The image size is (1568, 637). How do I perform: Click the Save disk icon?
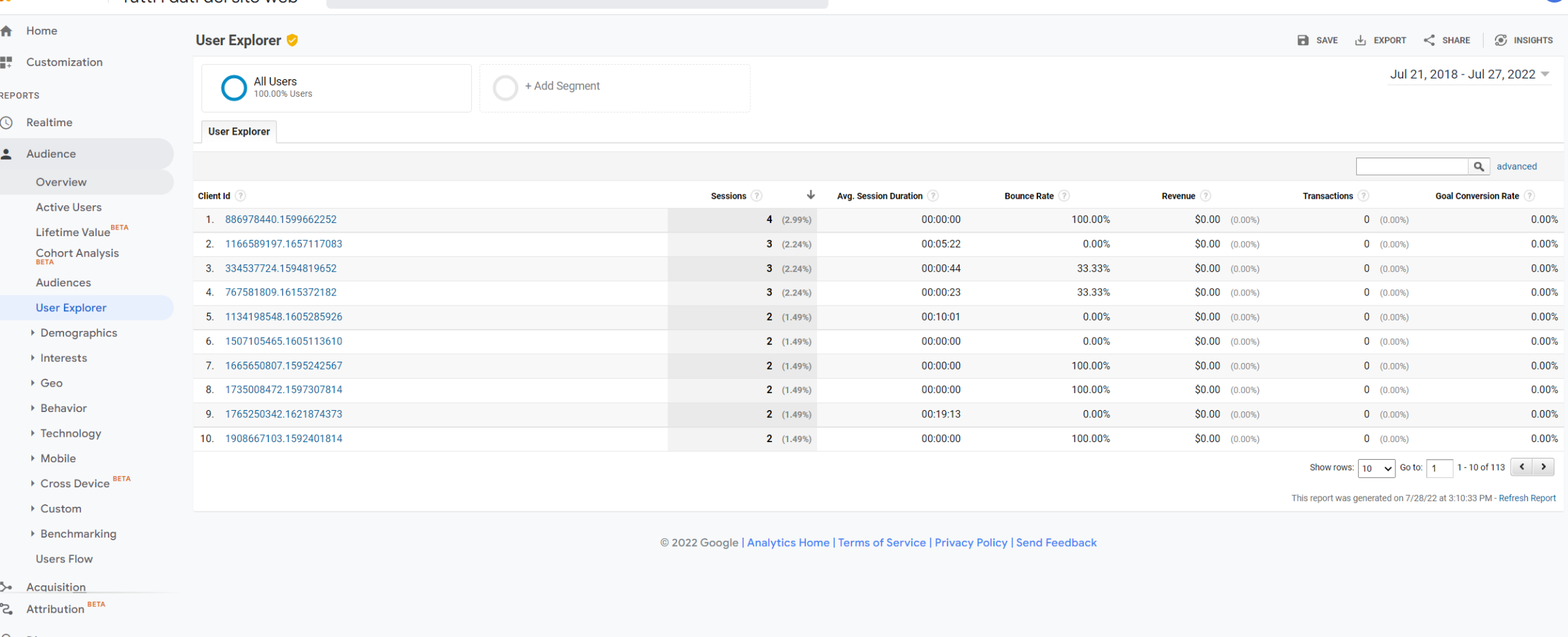point(1303,41)
